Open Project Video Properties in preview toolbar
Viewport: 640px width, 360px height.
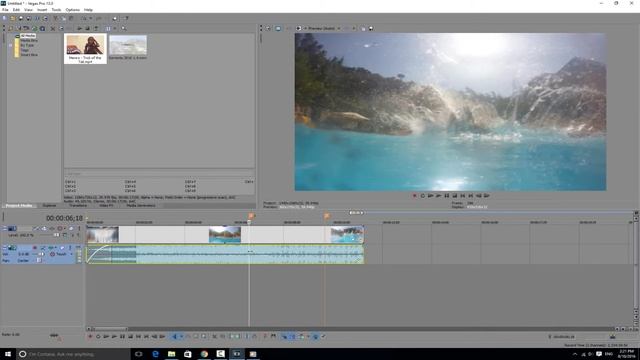(x=268, y=28)
